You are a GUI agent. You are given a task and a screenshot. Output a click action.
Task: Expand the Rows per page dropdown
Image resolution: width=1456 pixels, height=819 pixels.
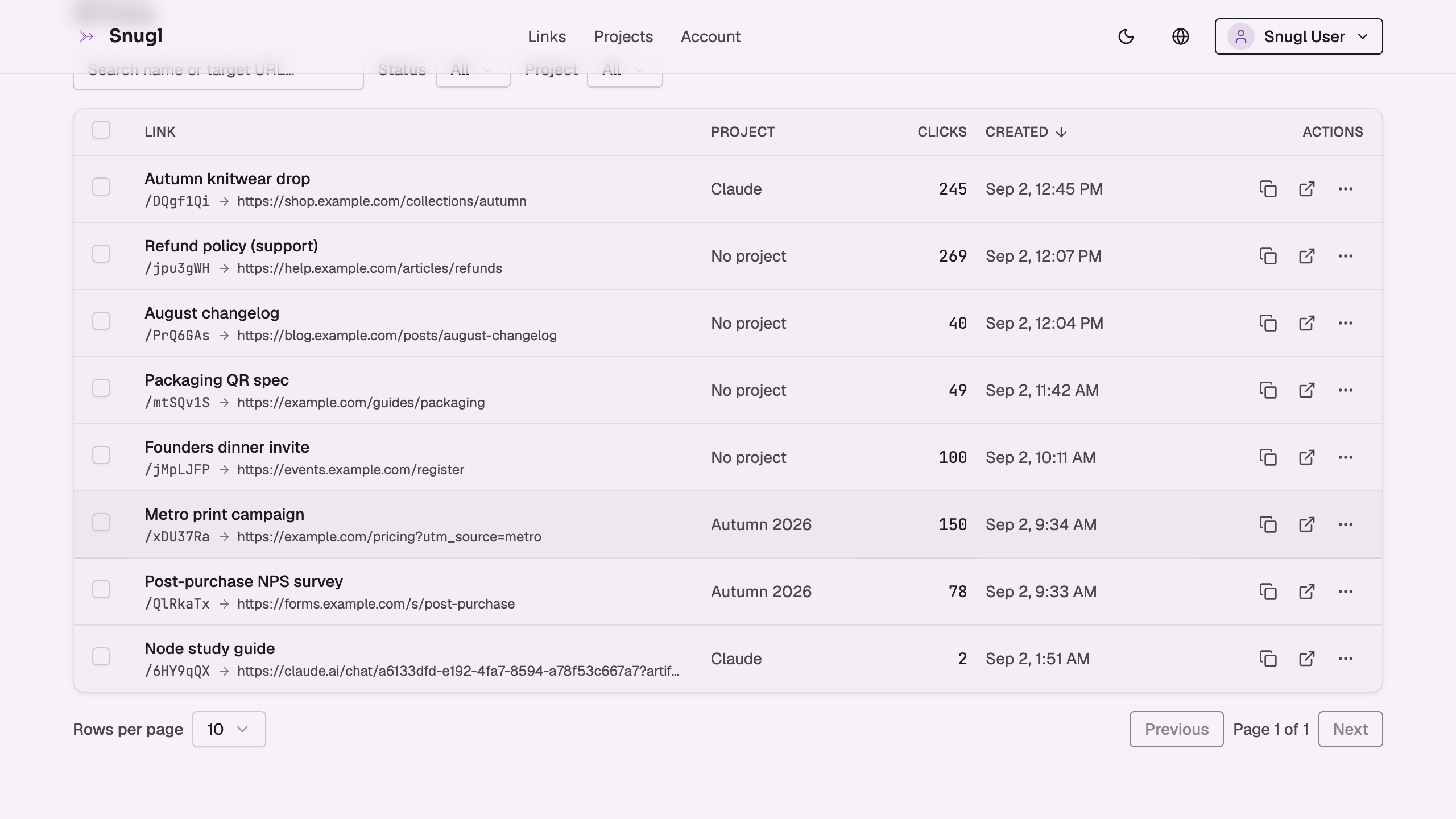[229, 729]
